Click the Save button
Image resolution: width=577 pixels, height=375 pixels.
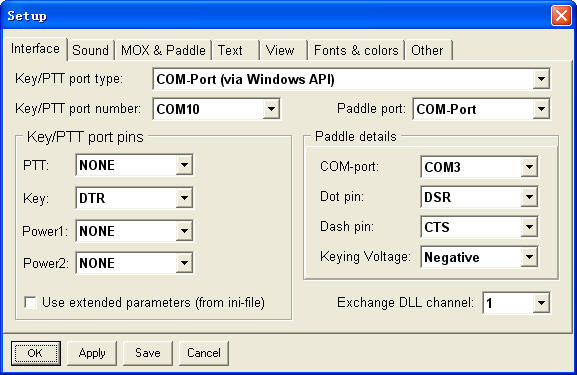148,353
